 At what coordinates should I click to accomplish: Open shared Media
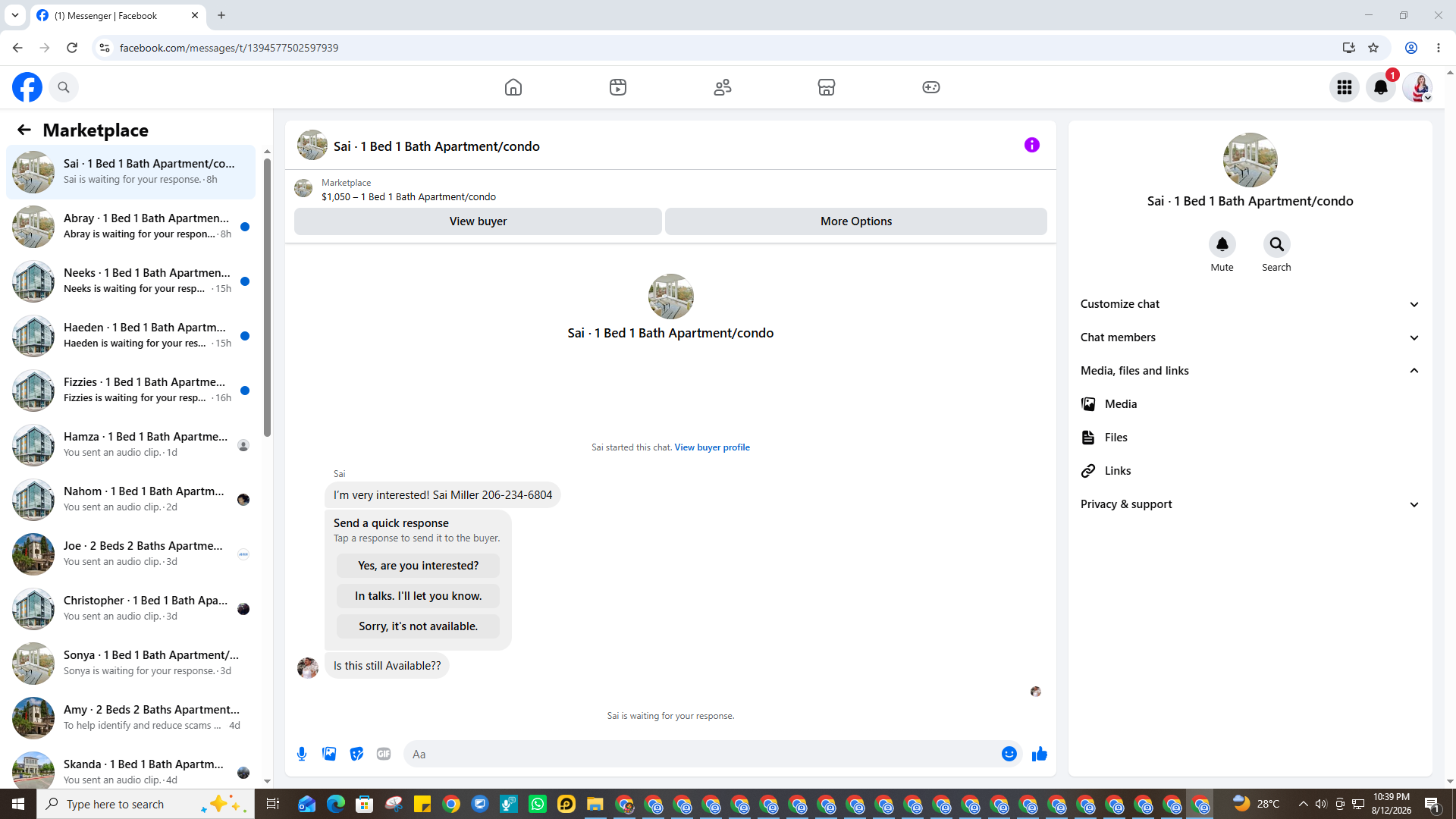(x=1250, y=404)
